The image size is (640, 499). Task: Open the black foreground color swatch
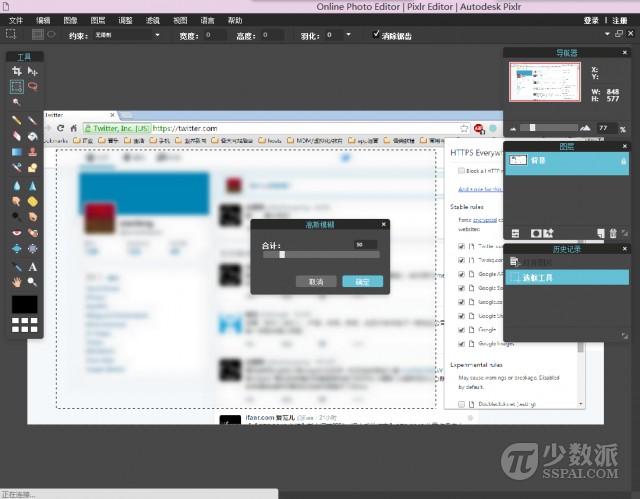click(24, 304)
